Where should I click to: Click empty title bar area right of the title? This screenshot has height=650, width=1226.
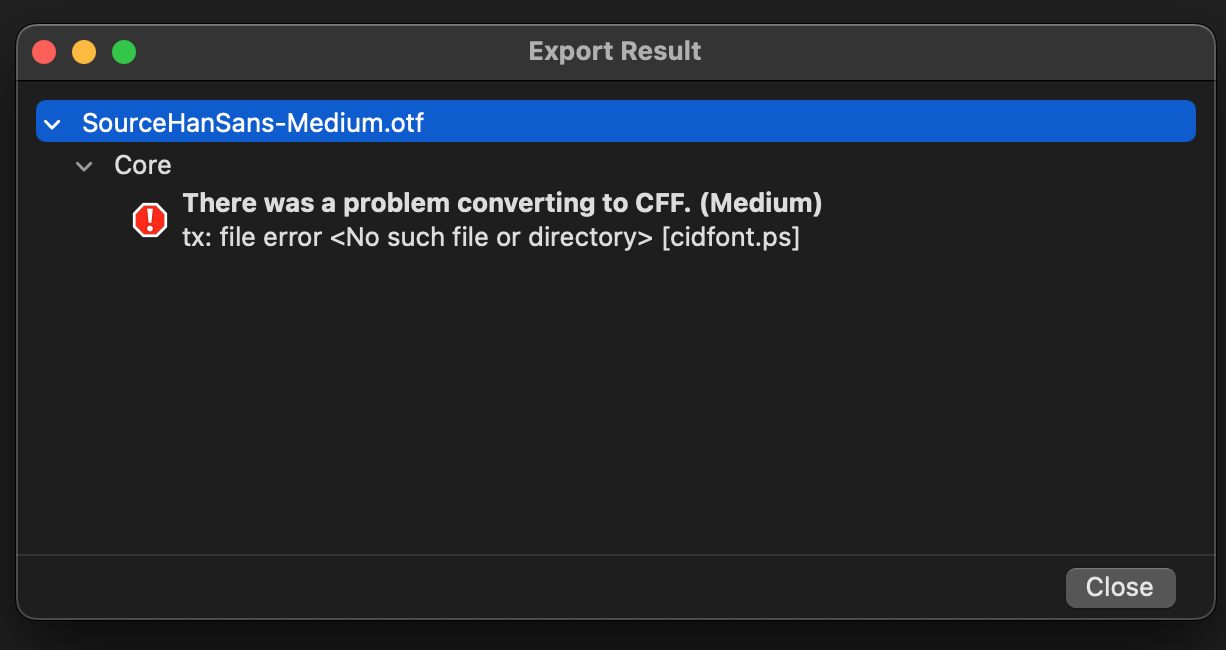point(950,51)
